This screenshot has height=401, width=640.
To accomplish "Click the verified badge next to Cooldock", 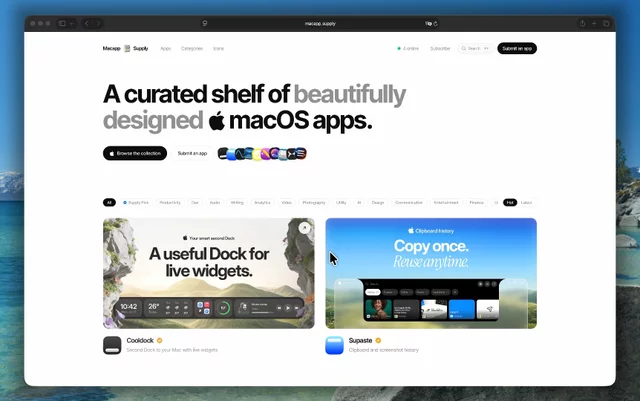I will pos(160,341).
